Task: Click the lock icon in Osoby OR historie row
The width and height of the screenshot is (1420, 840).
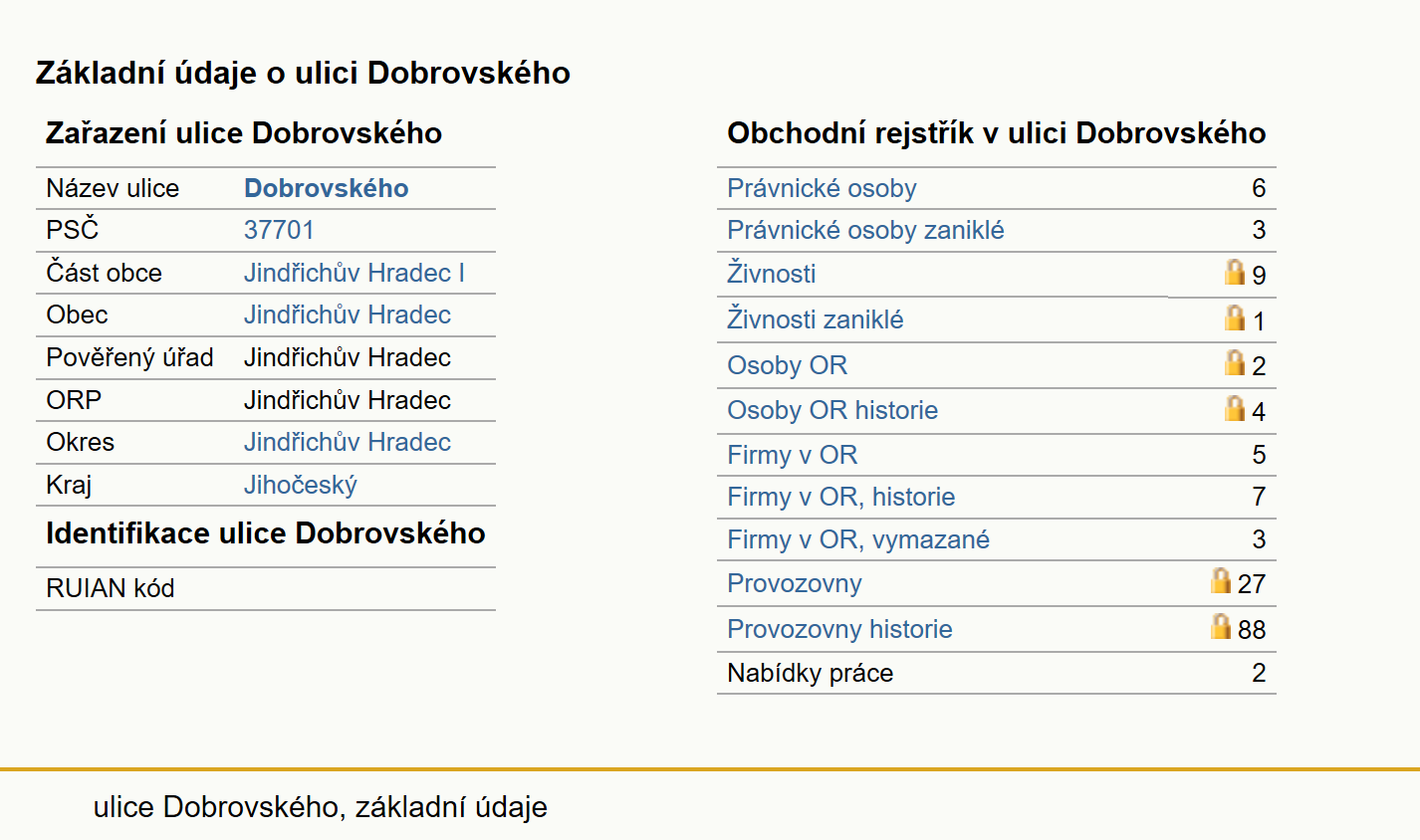Action: tap(1235, 408)
